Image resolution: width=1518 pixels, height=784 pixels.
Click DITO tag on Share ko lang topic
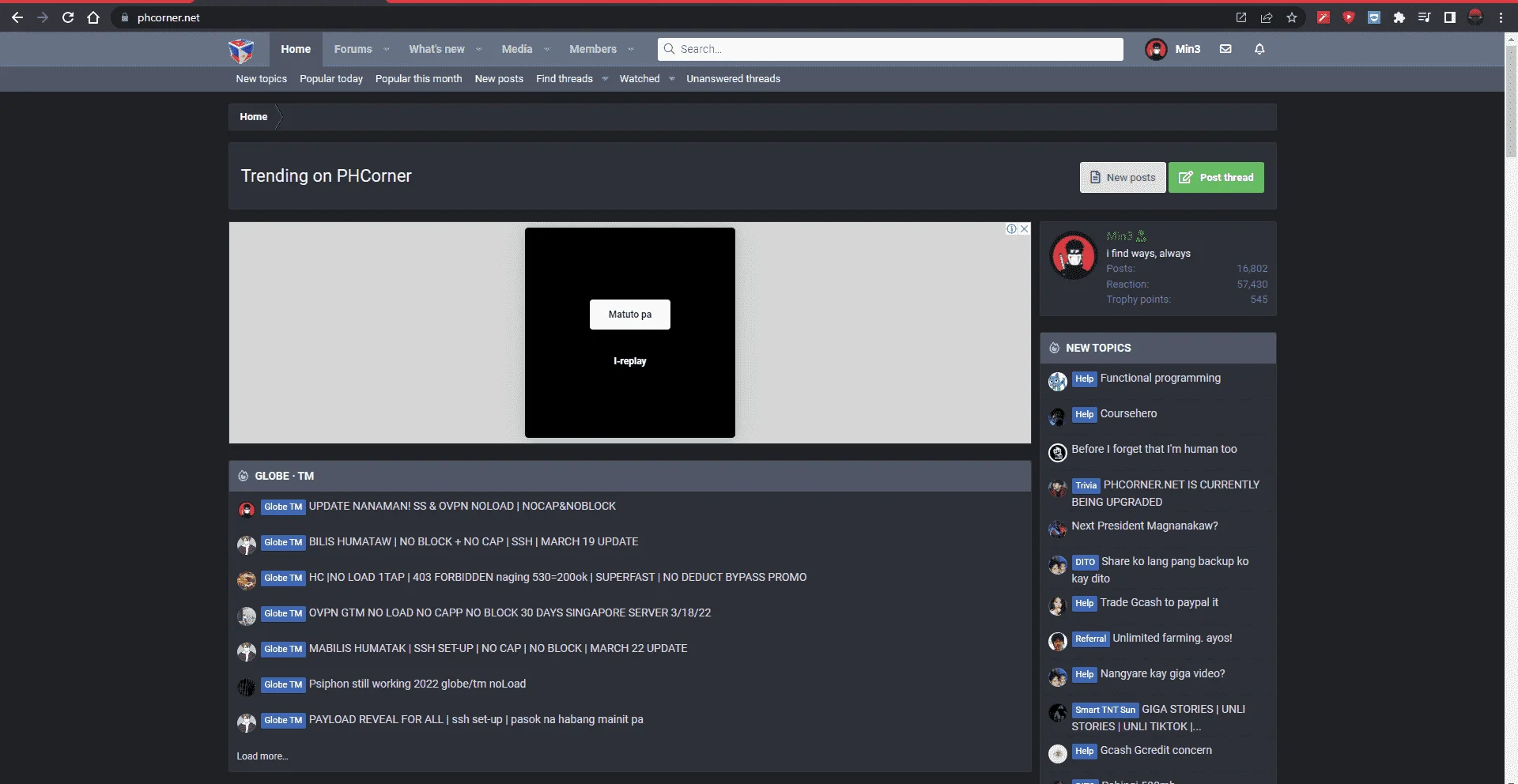[x=1085, y=562]
